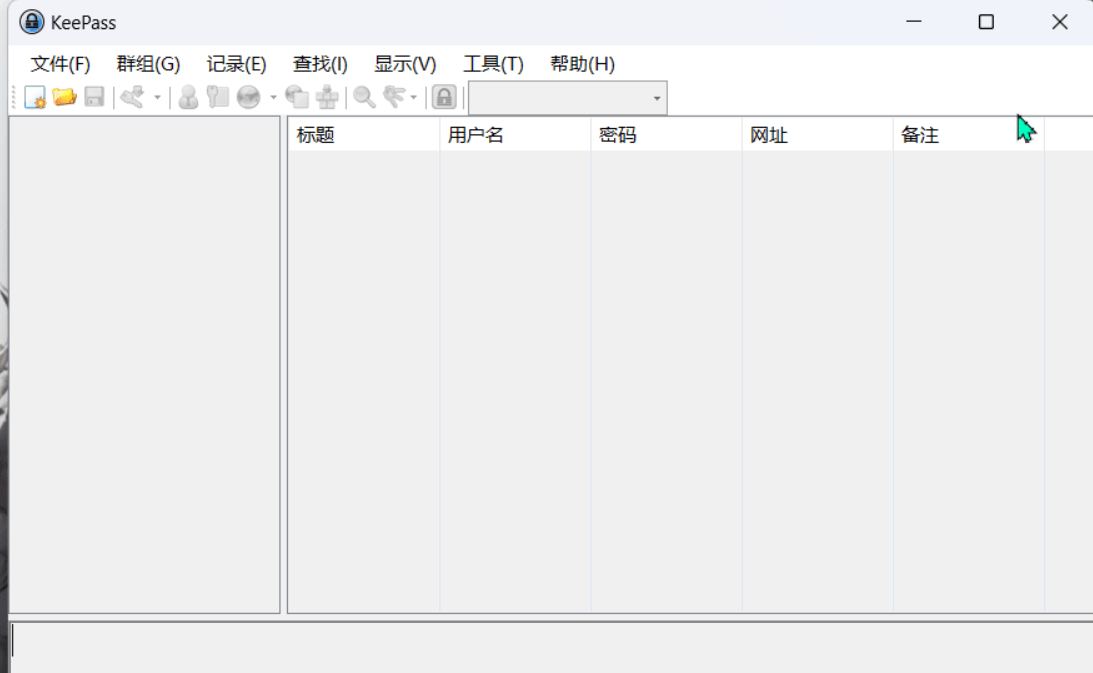Click the show entries toolbar icon
The image size is (1093, 673).
click(x=394, y=97)
